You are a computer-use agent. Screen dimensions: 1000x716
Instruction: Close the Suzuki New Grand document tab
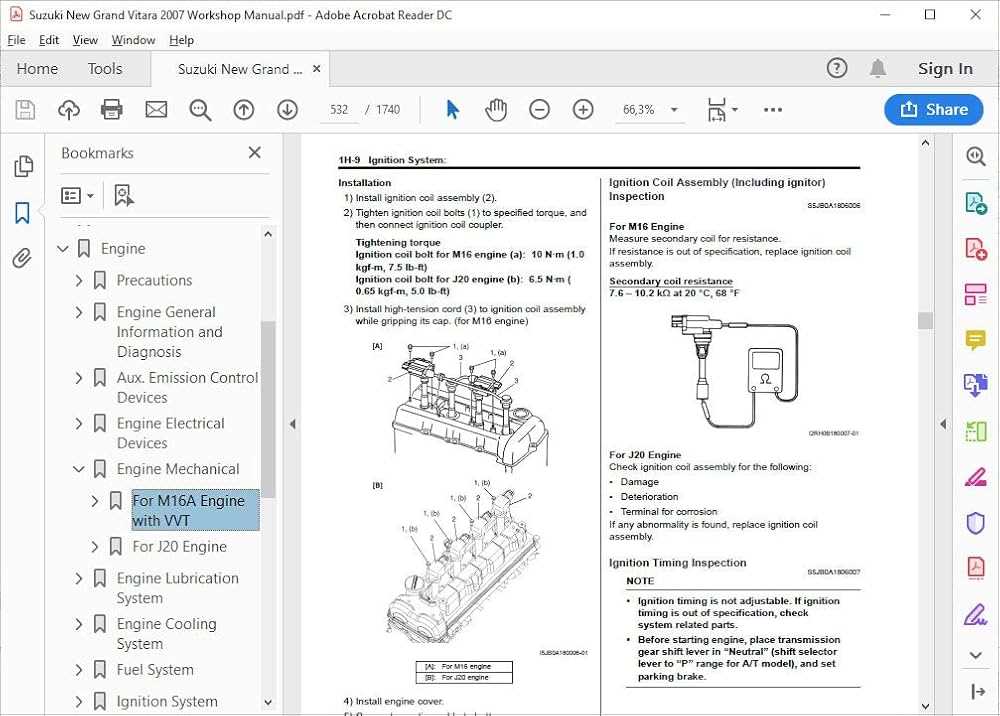[x=316, y=68]
